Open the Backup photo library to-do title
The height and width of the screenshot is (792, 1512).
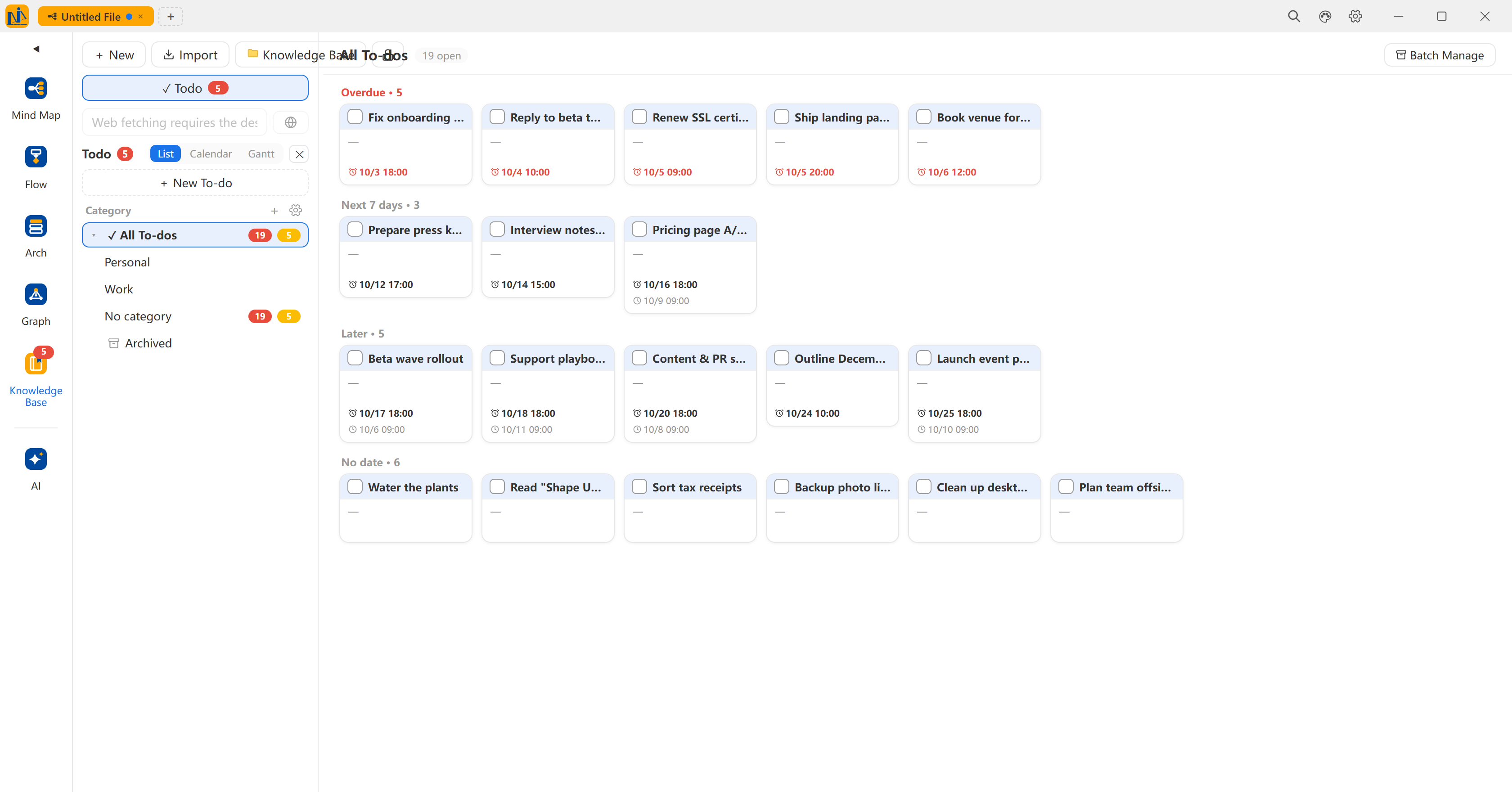[x=841, y=487]
